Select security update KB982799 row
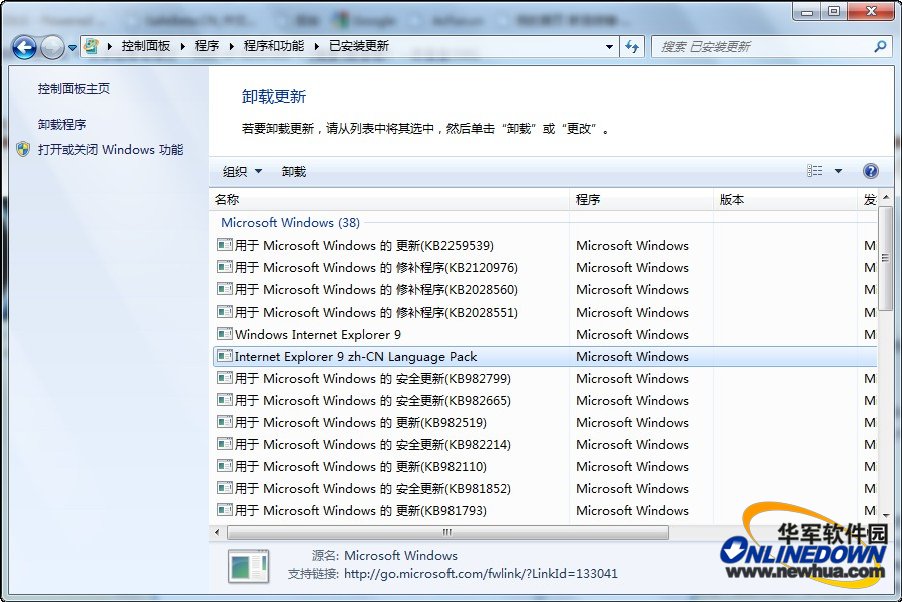Screen dimensions: 902x602 pos(545,379)
